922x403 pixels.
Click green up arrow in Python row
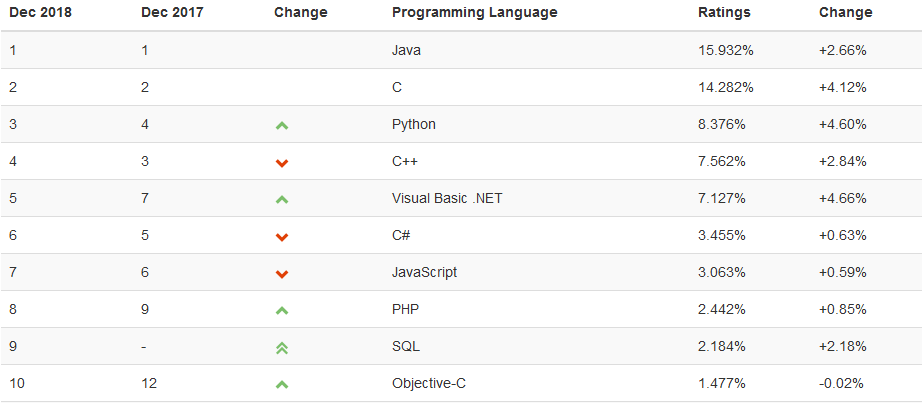tap(282, 125)
